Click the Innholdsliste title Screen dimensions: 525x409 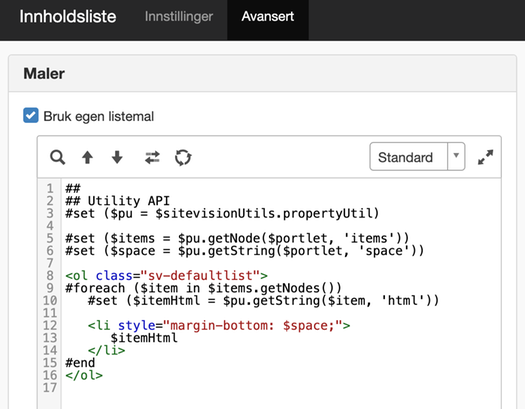coord(68,16)
